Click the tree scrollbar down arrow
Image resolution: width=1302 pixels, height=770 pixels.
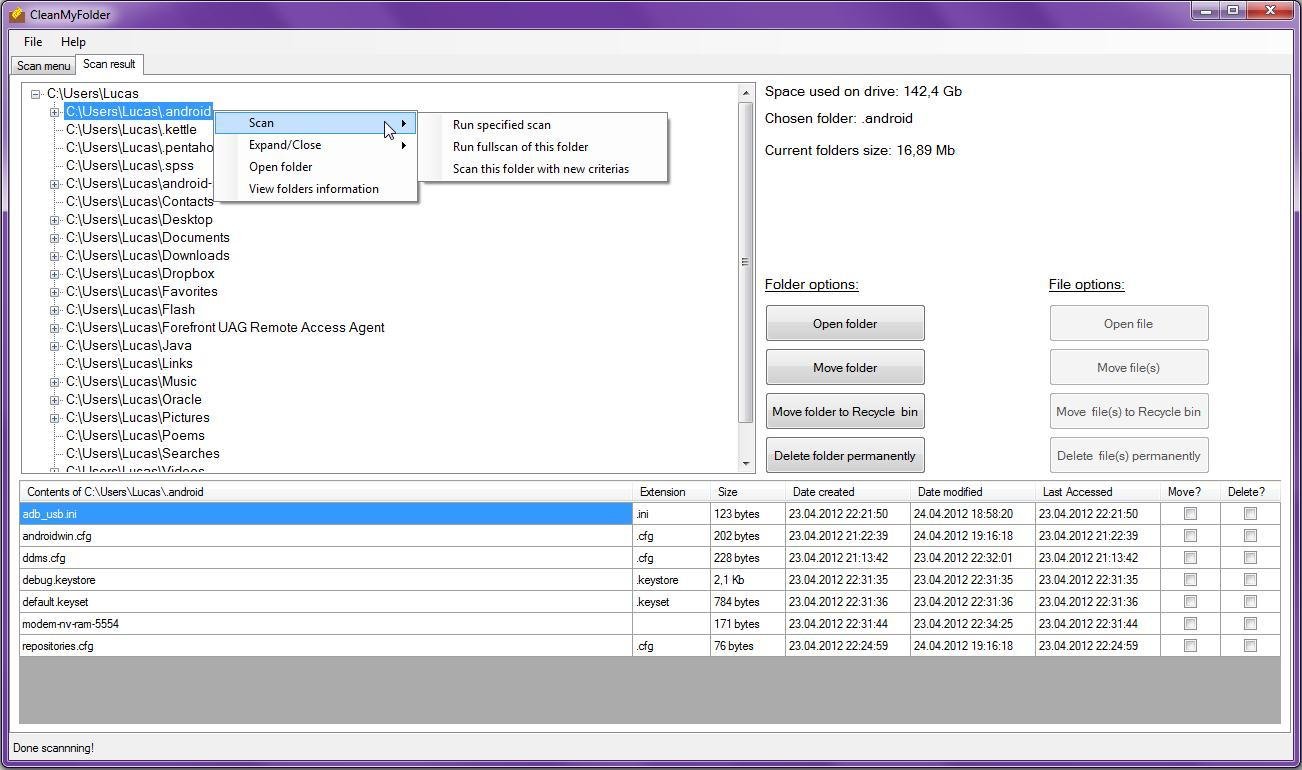[x=745, y=464]
